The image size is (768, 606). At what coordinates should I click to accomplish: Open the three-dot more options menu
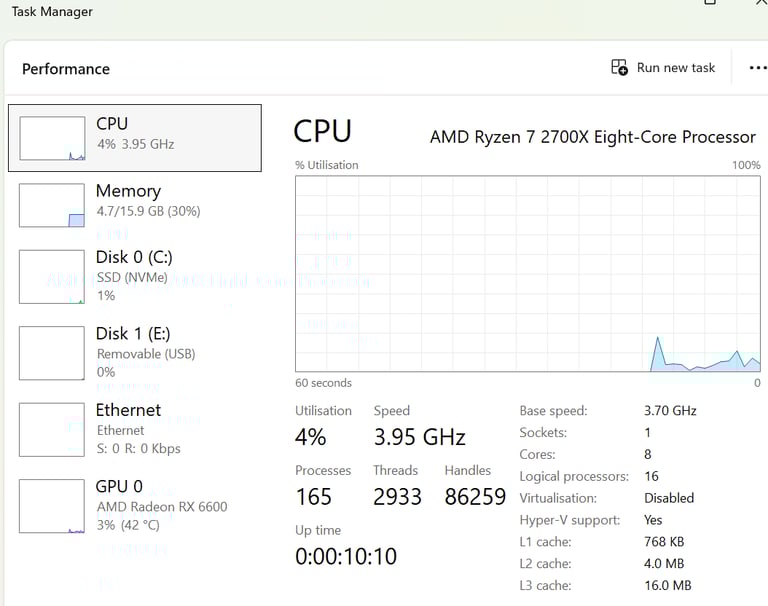click(758, 68)
